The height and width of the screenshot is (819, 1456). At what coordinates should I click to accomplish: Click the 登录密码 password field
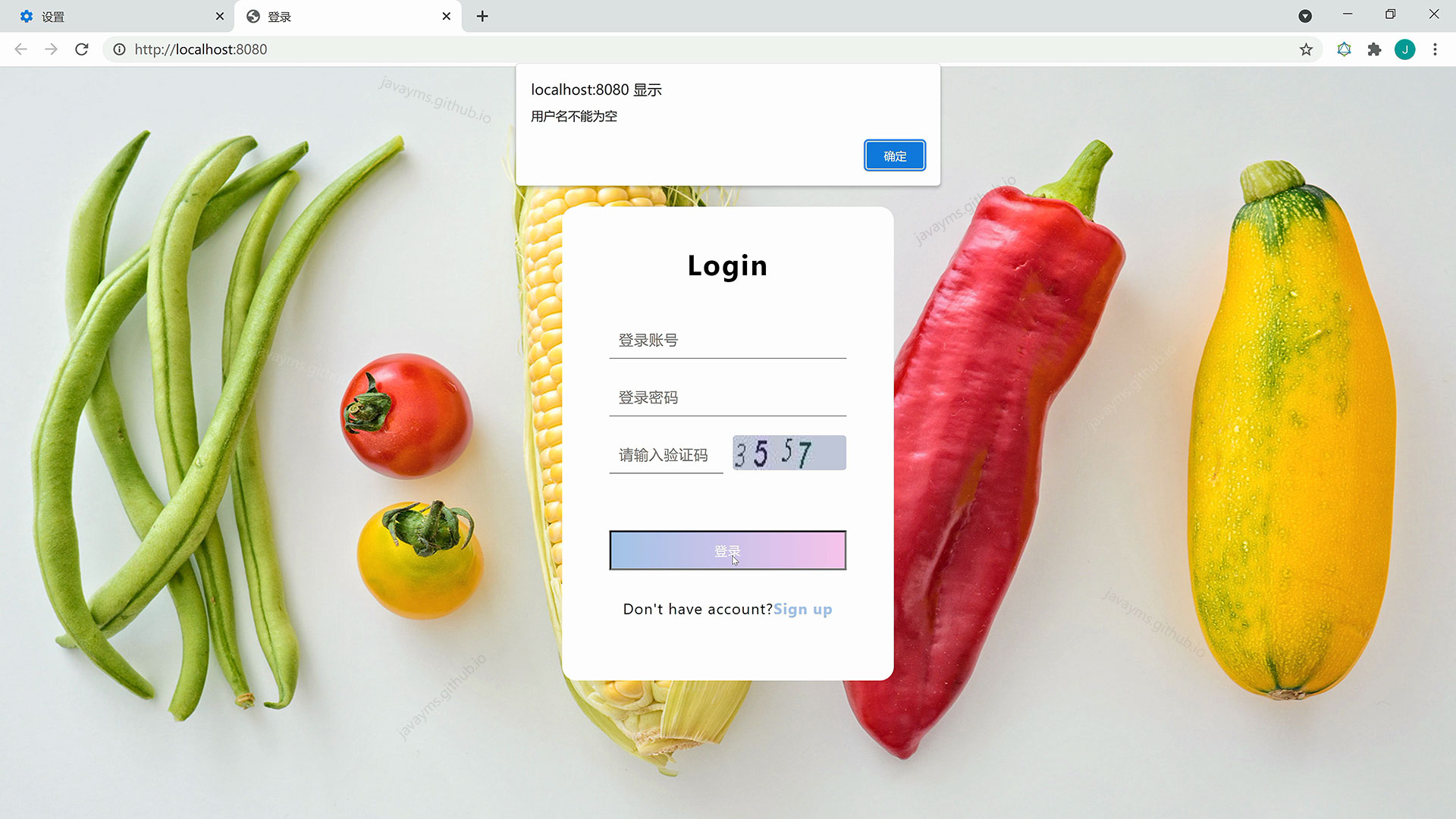[x=727, y=398]
